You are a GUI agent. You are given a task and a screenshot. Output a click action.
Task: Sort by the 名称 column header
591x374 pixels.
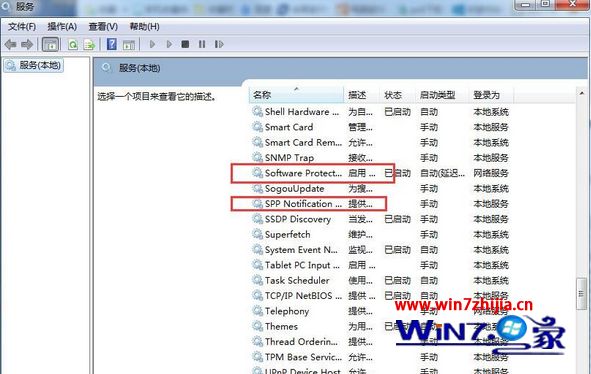(296, 95)
